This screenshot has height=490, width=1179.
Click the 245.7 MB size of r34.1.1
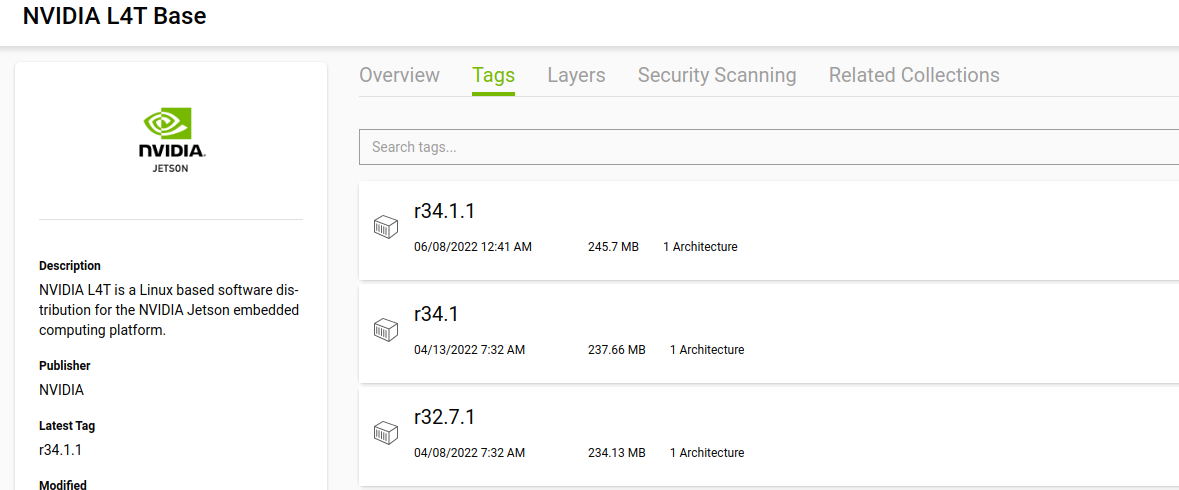tap(613, 247)
